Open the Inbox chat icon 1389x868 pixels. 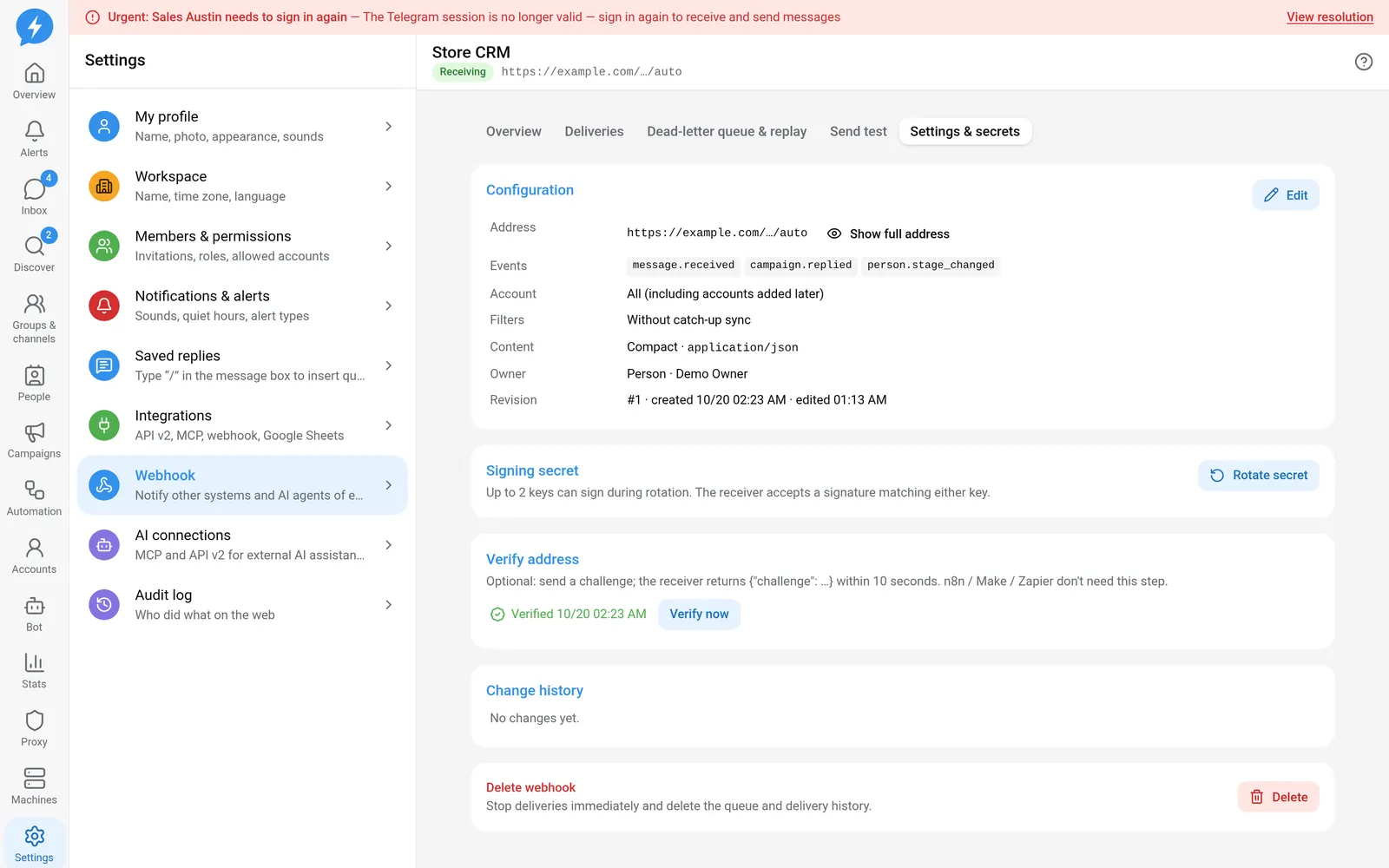(34, 197)
